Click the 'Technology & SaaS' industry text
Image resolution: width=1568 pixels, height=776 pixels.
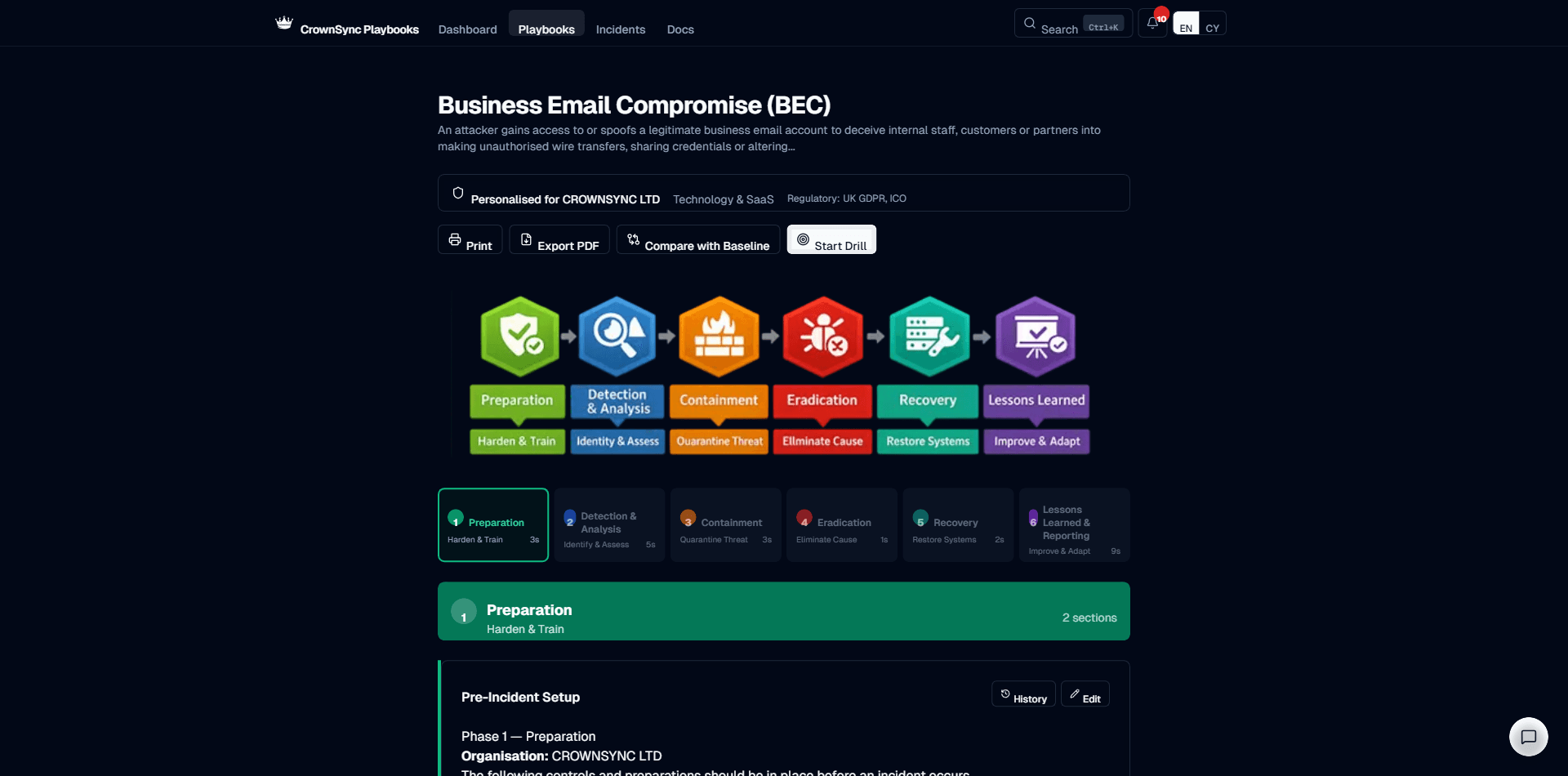click(724, 199)
